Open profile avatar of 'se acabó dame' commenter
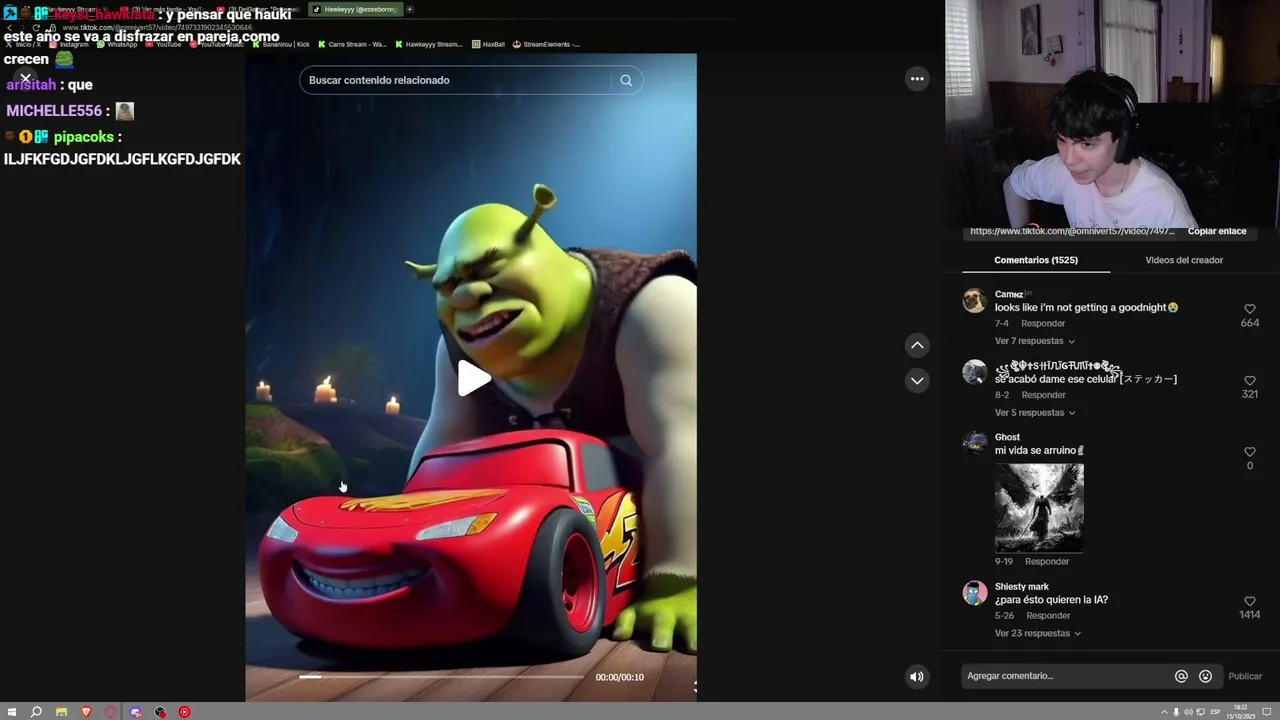 point(974,372)
